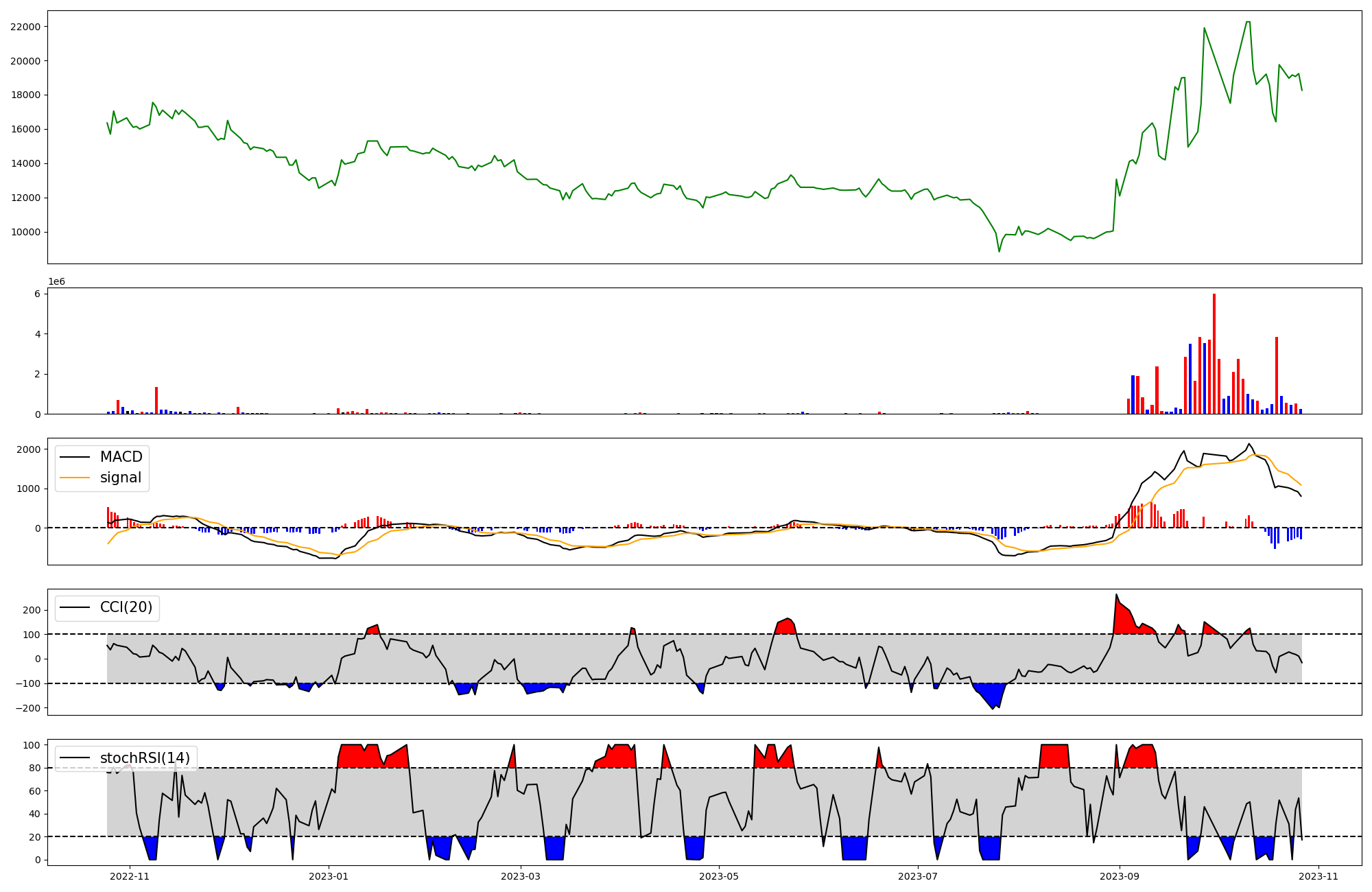
Task: Click the lowest point of the green price line
Action: [999, 251]
